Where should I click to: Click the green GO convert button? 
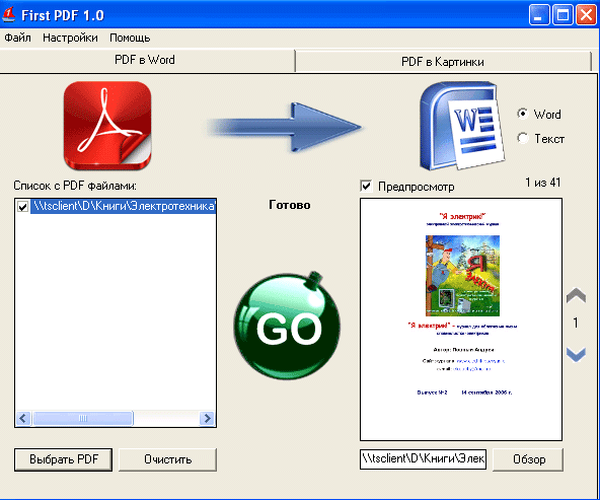click(281, 324)
